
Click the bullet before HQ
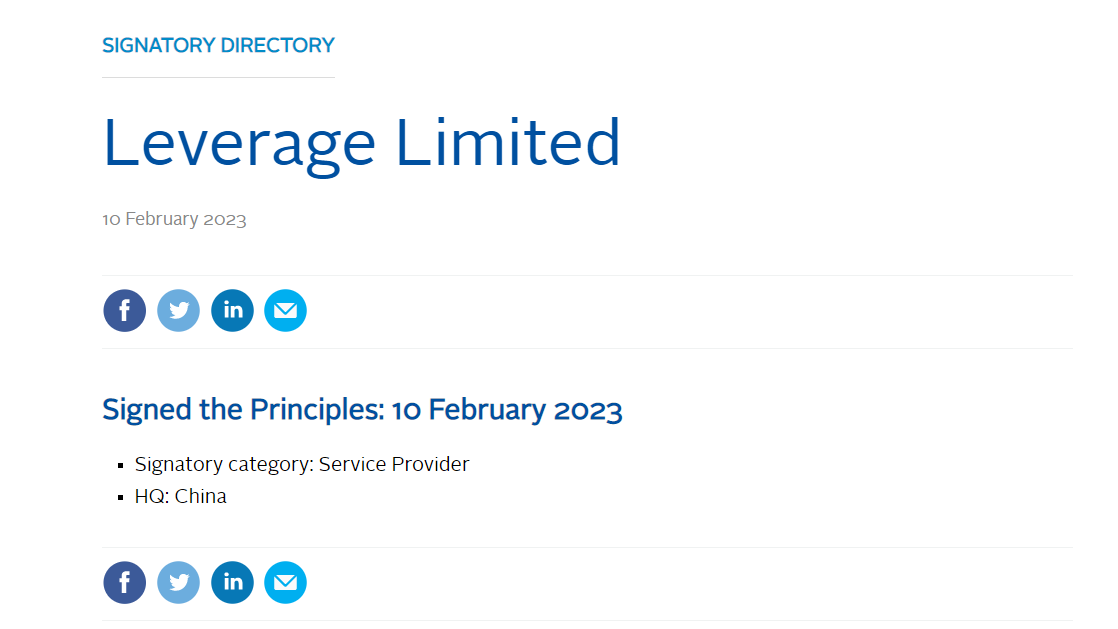120,497
